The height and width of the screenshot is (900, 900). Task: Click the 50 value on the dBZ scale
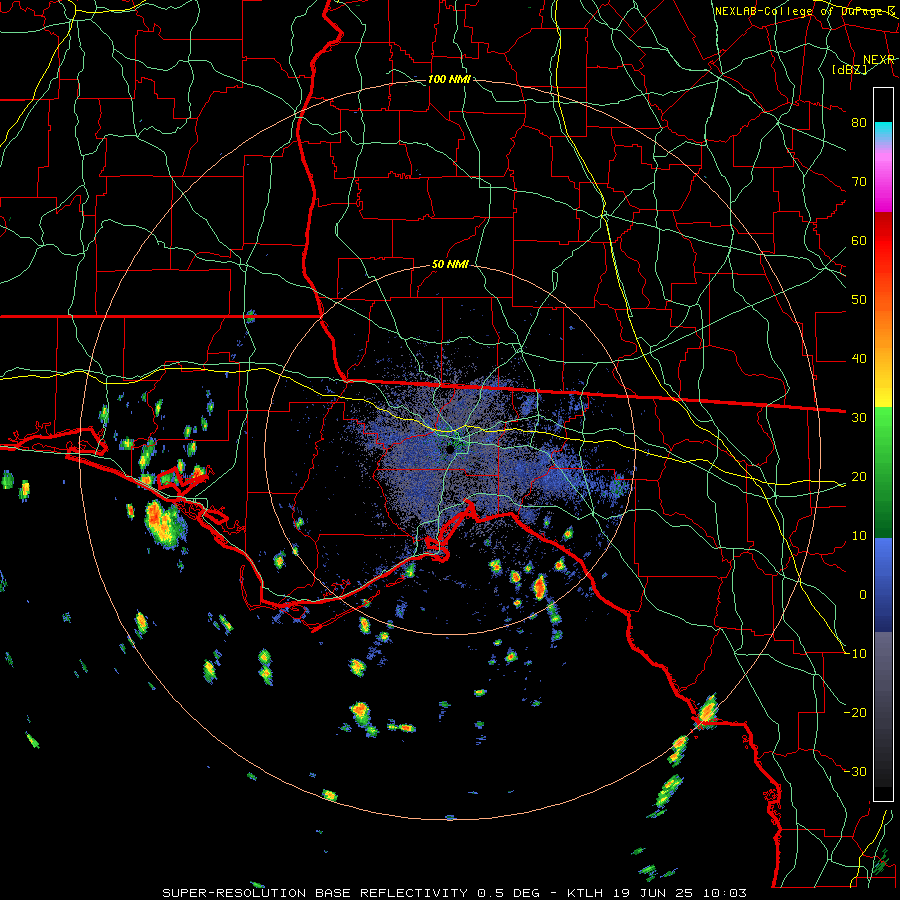(859, 300)
